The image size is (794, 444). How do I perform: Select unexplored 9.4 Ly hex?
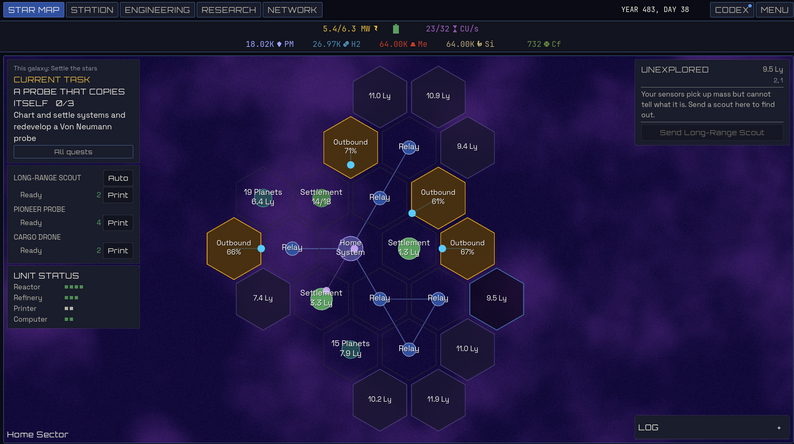tap(467, 147)
